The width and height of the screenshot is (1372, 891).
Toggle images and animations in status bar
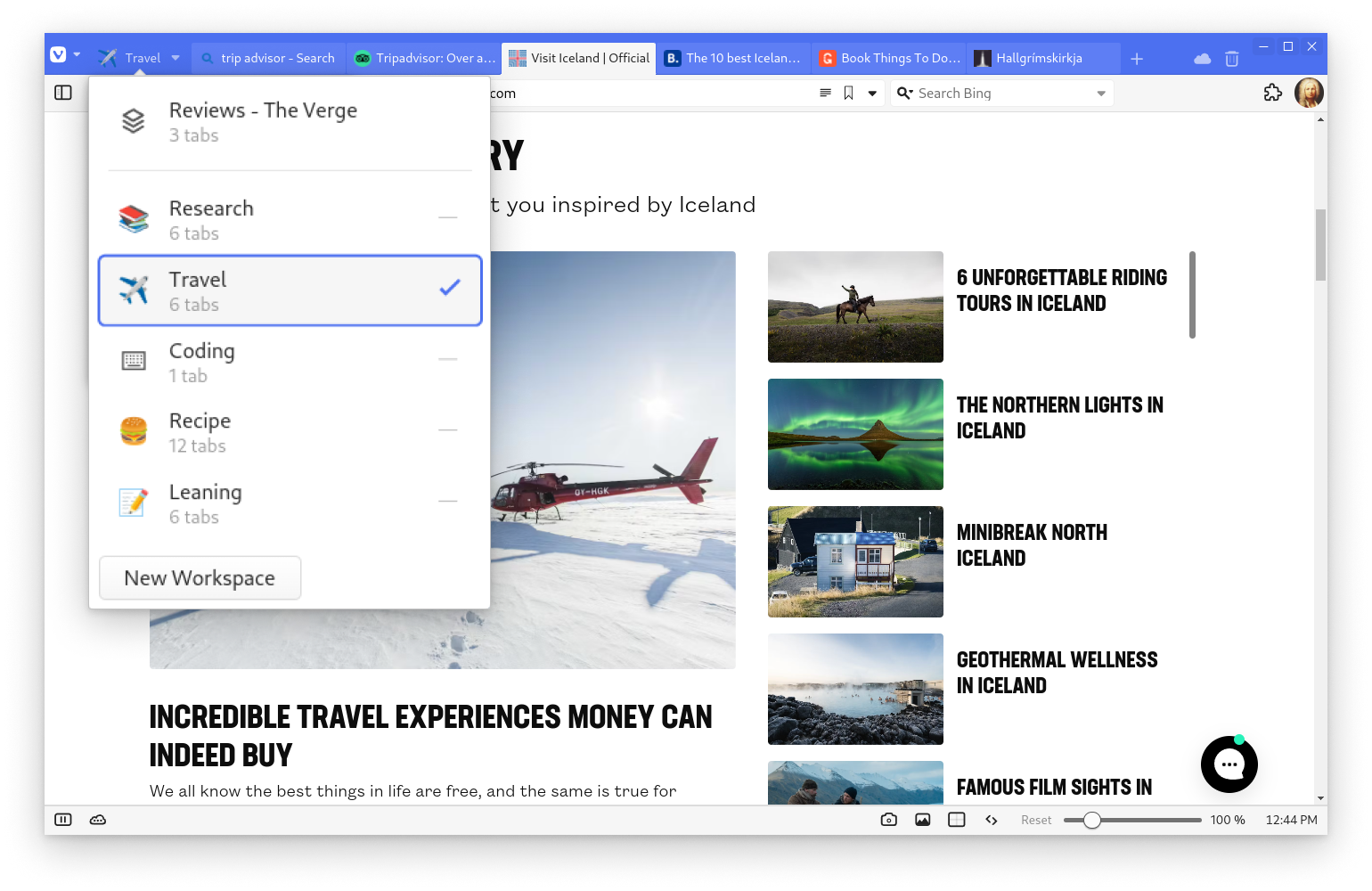click(x=923, y=820)
